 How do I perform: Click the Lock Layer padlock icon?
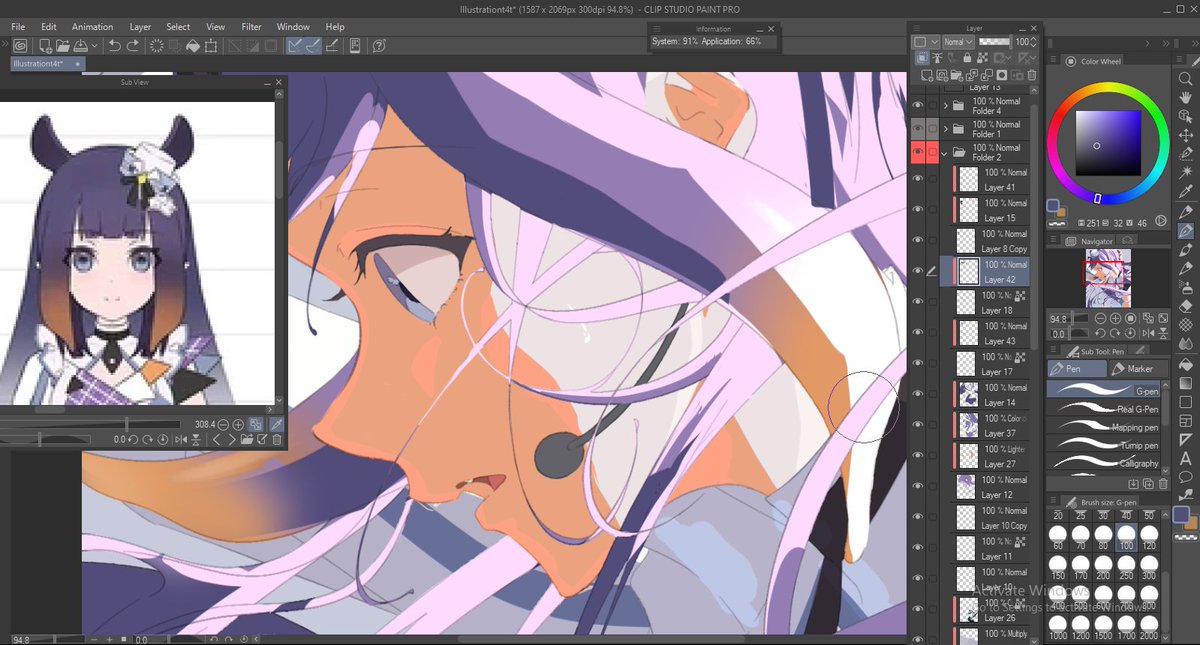click(x=967, y=59)
